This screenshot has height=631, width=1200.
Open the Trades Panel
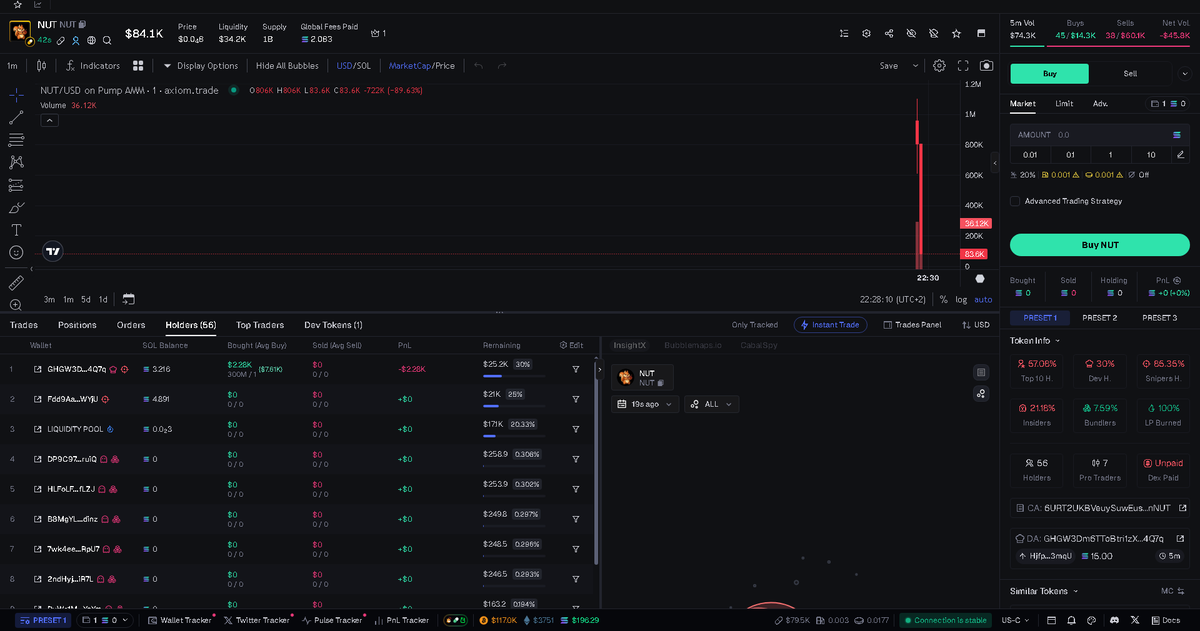click(x=911, y=325)
